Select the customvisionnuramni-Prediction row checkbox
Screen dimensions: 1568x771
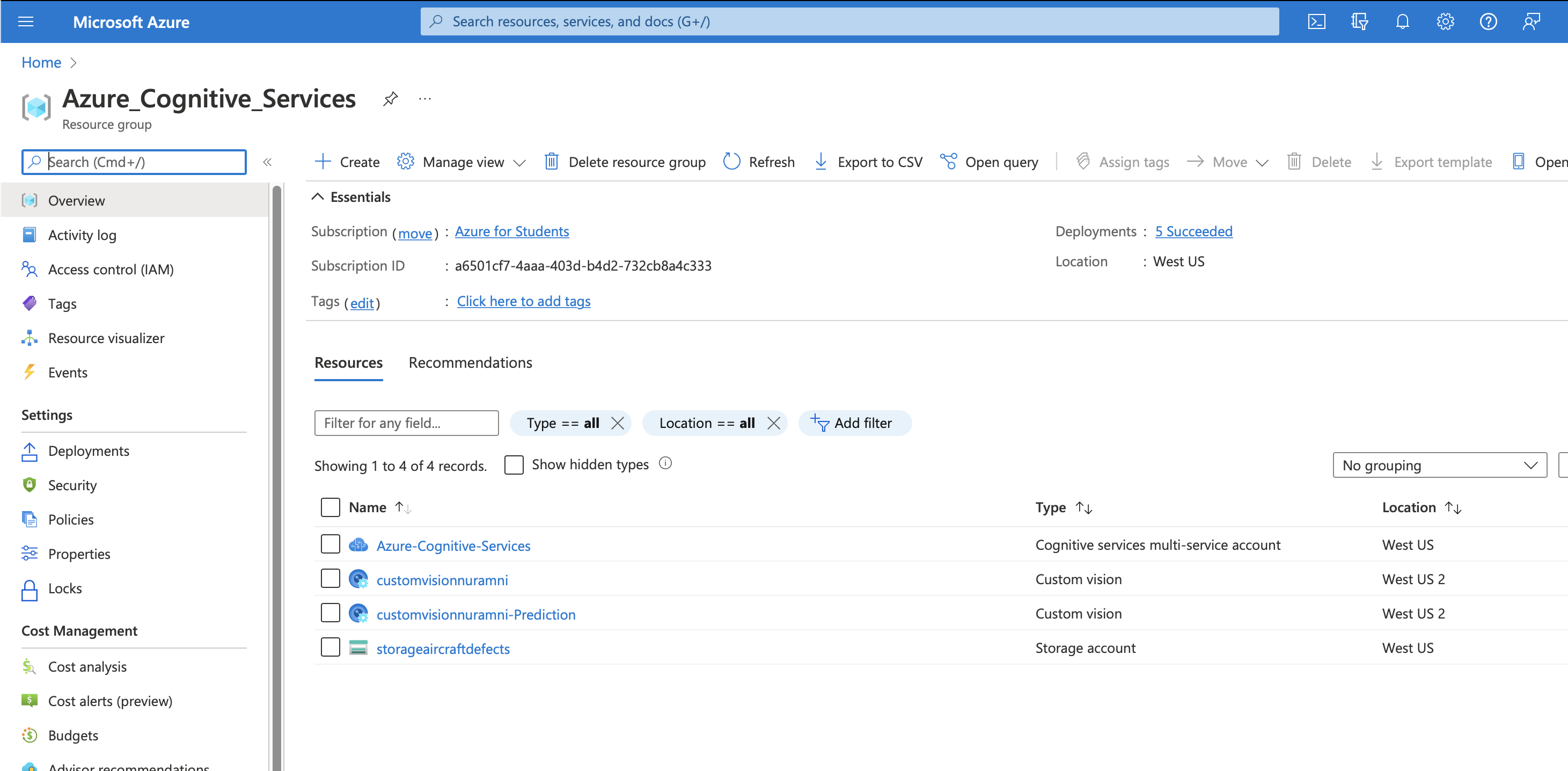click(x=330, y=613)
